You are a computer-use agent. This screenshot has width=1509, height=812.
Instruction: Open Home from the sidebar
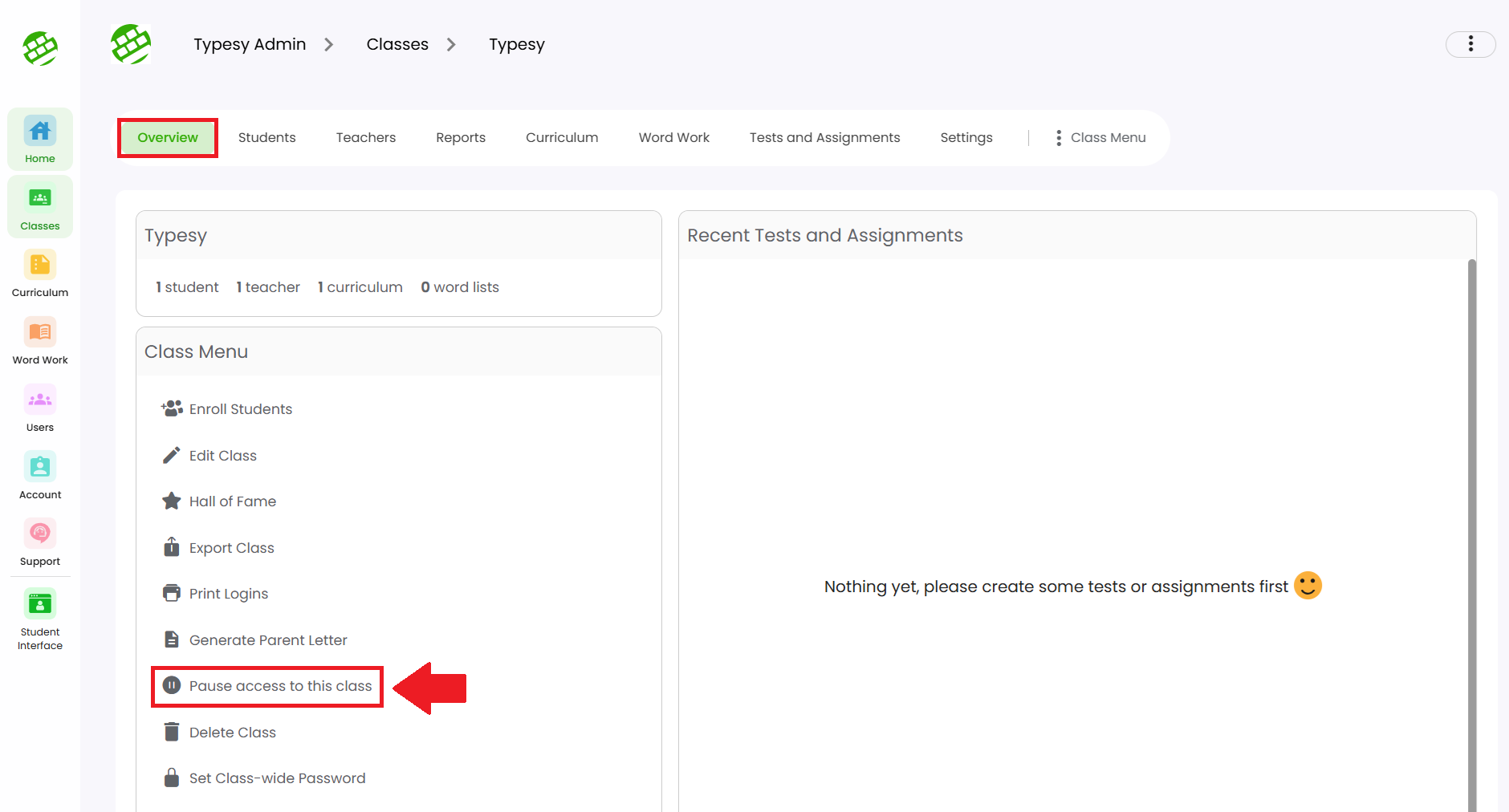(x=40, y=139)
